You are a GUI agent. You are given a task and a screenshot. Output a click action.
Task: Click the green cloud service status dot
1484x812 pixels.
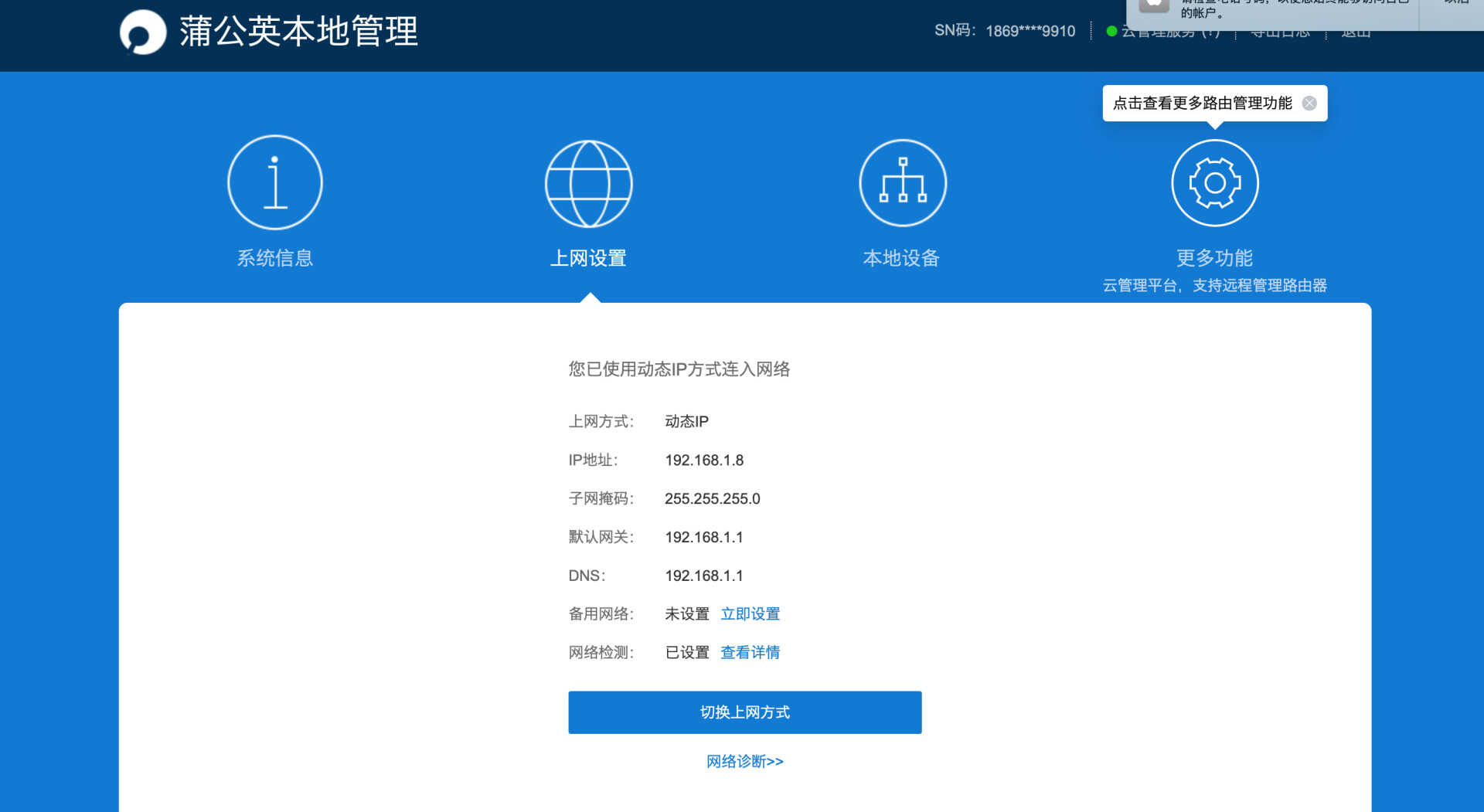pos(1111,31)
